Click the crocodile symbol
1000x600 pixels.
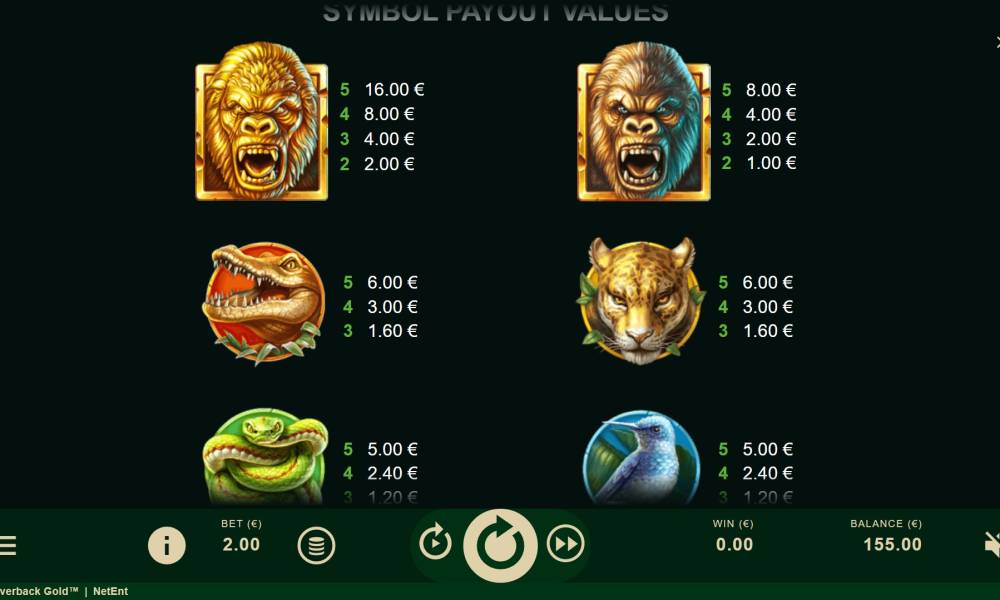click(263, 302)
